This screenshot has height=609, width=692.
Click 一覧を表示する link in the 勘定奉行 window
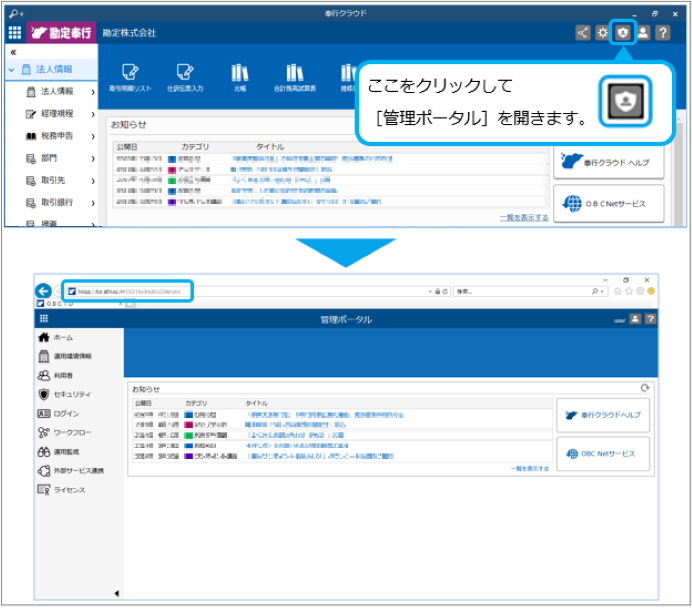click(524, 217)
